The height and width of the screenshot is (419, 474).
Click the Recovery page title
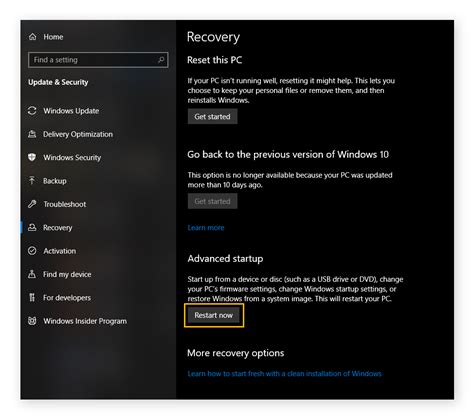point(213,37)
